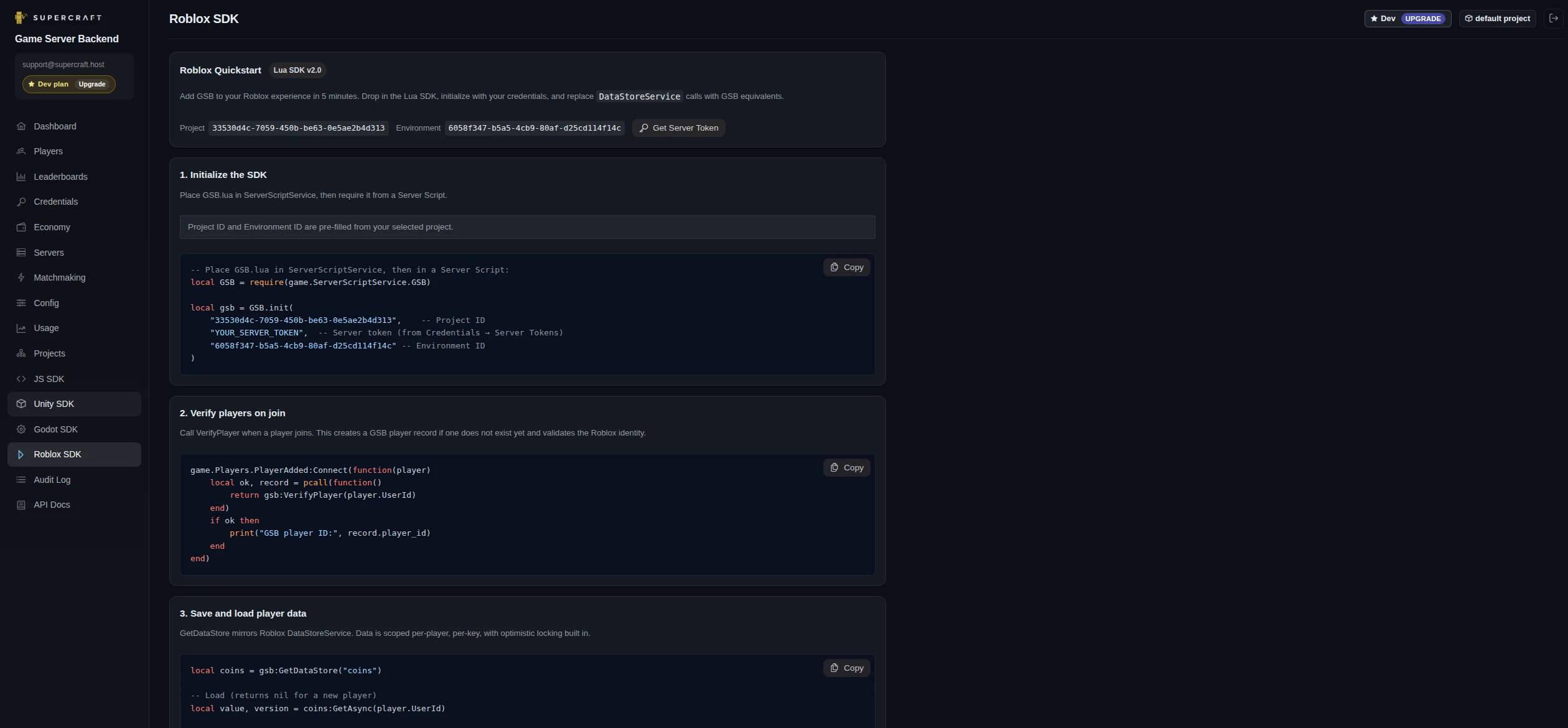Click the Dev plan label in sidebar

[x=53, y=85]
